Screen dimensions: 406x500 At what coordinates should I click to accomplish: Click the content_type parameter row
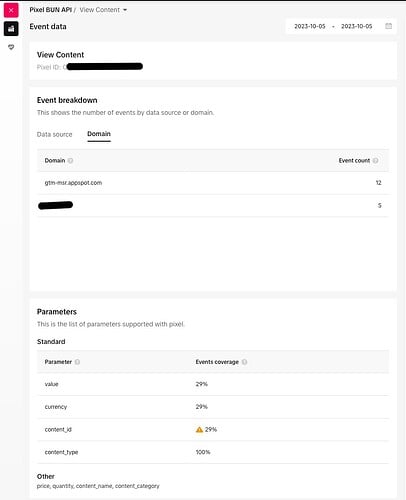(x=213, y=452)
